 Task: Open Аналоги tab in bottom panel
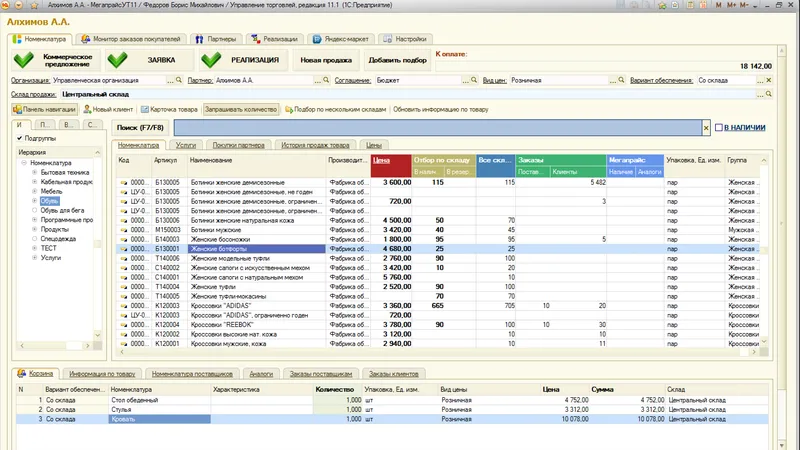[261, 374]
